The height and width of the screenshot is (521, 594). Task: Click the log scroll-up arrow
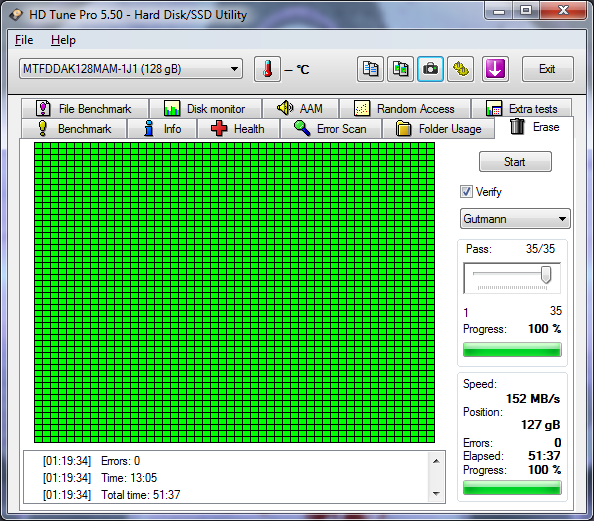point(436,461)
